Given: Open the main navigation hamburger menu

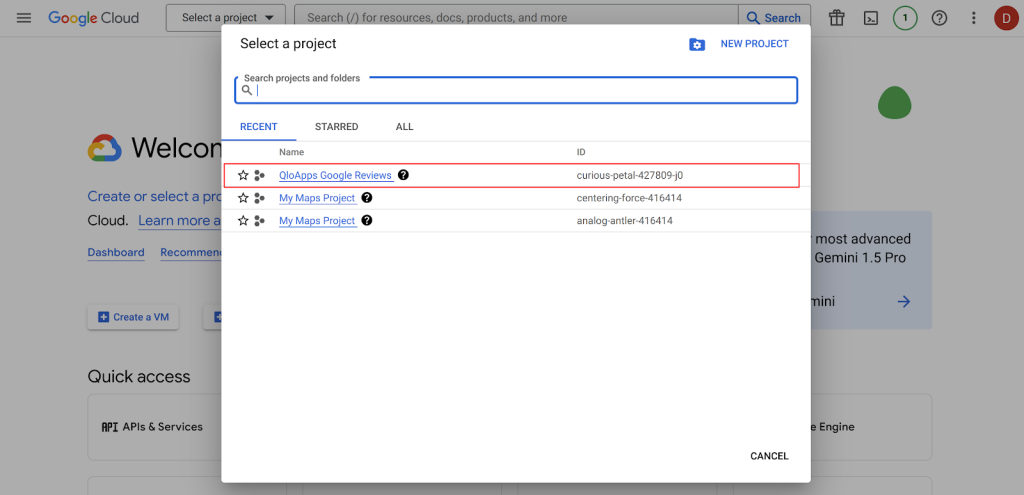Looking at the screenshot, I should [24, 18].
